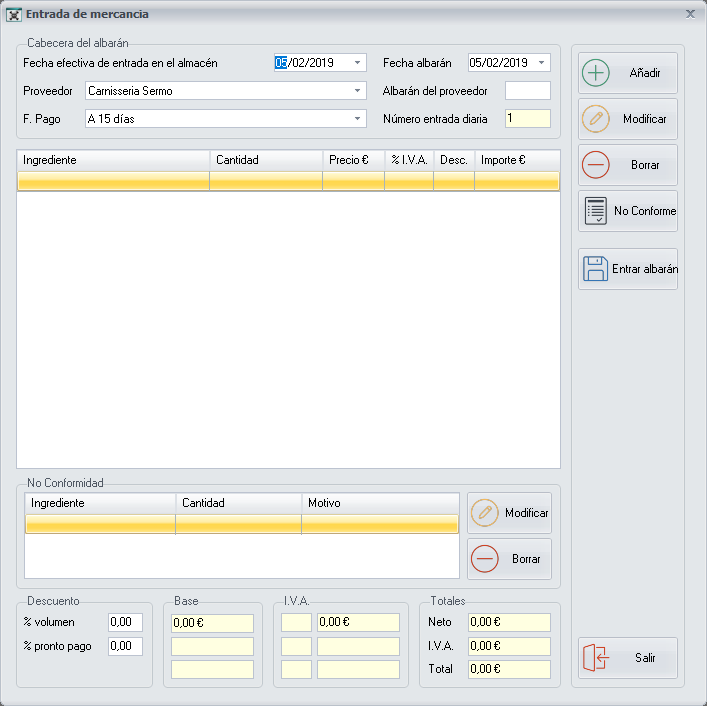This screenshot has width=707, height=706.
Task: Open the effective entry date dropdown arrow
Action: click(358, 63)
